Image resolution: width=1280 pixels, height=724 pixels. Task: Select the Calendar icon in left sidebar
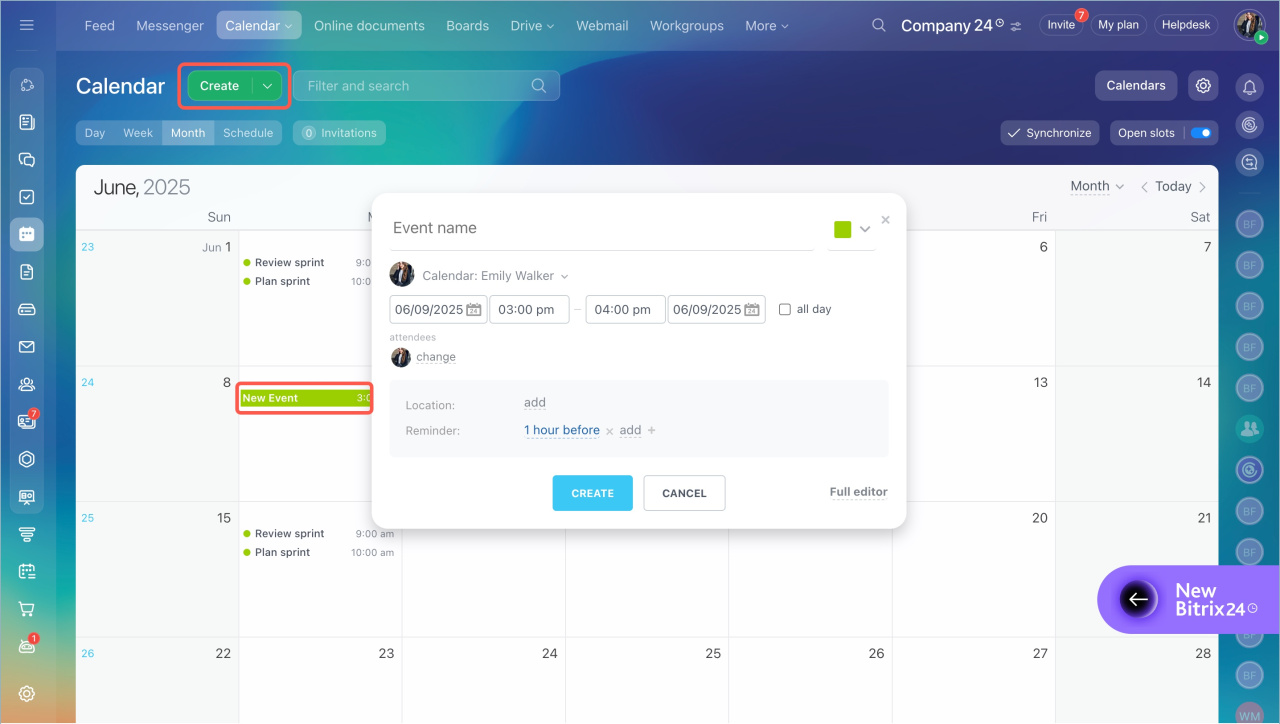pos(27,234)
